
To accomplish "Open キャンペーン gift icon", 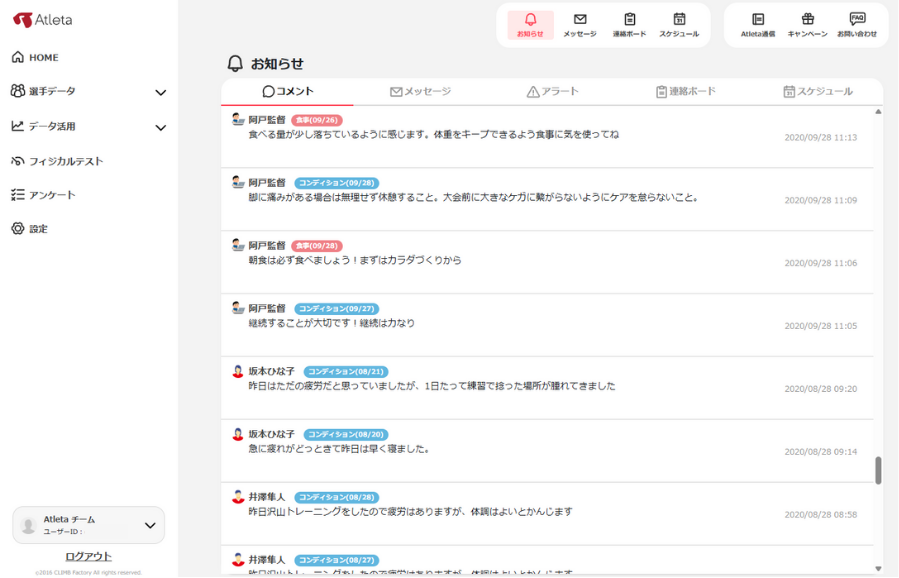I will pos(807,25).
